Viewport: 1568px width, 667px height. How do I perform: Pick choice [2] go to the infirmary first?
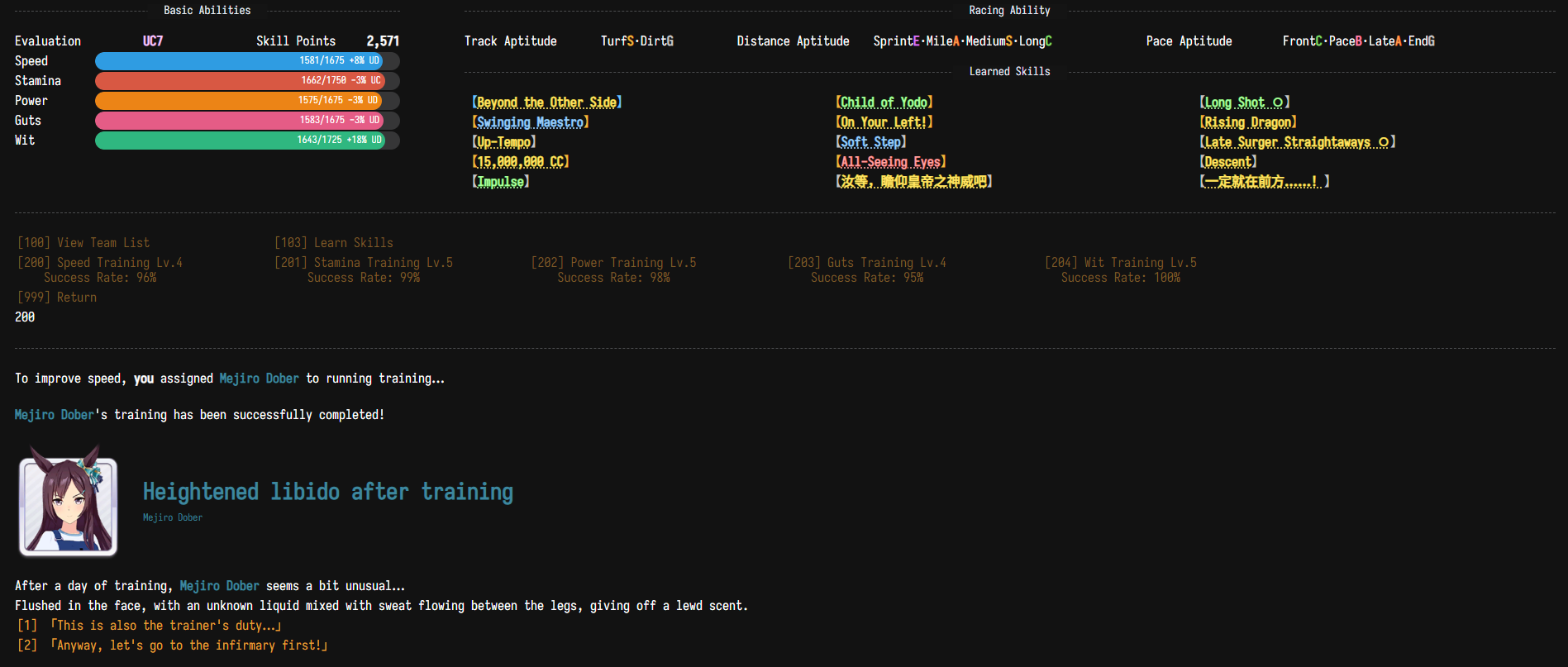(x=173, y=646)
